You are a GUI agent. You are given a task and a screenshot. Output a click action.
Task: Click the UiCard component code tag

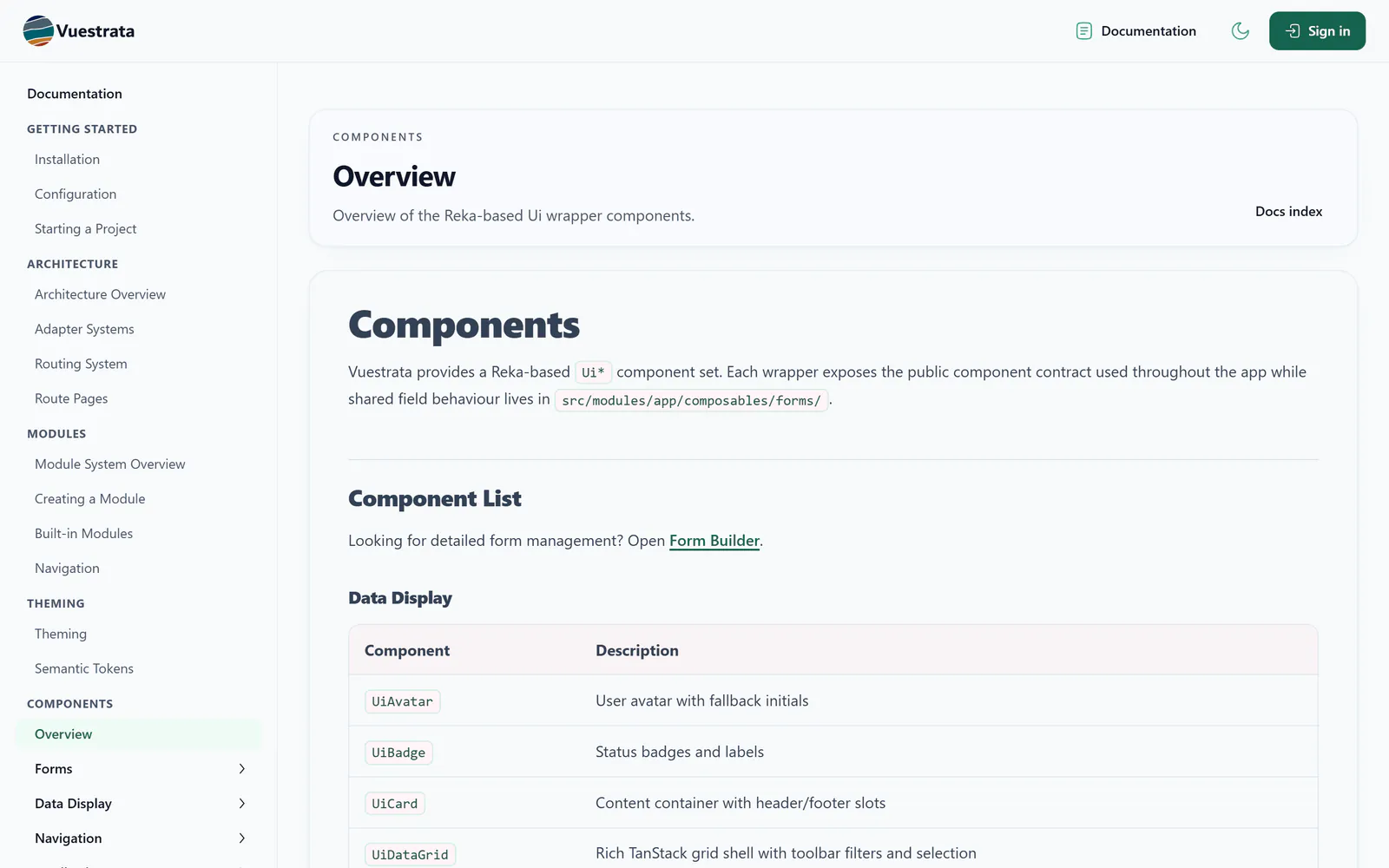[x=395, y=804]
